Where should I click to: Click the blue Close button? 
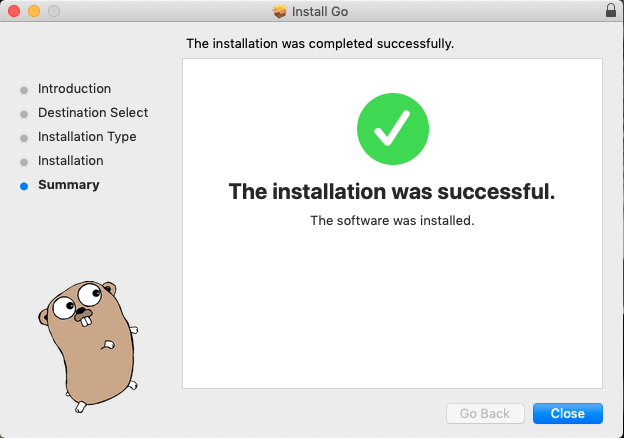pos(568,413)
